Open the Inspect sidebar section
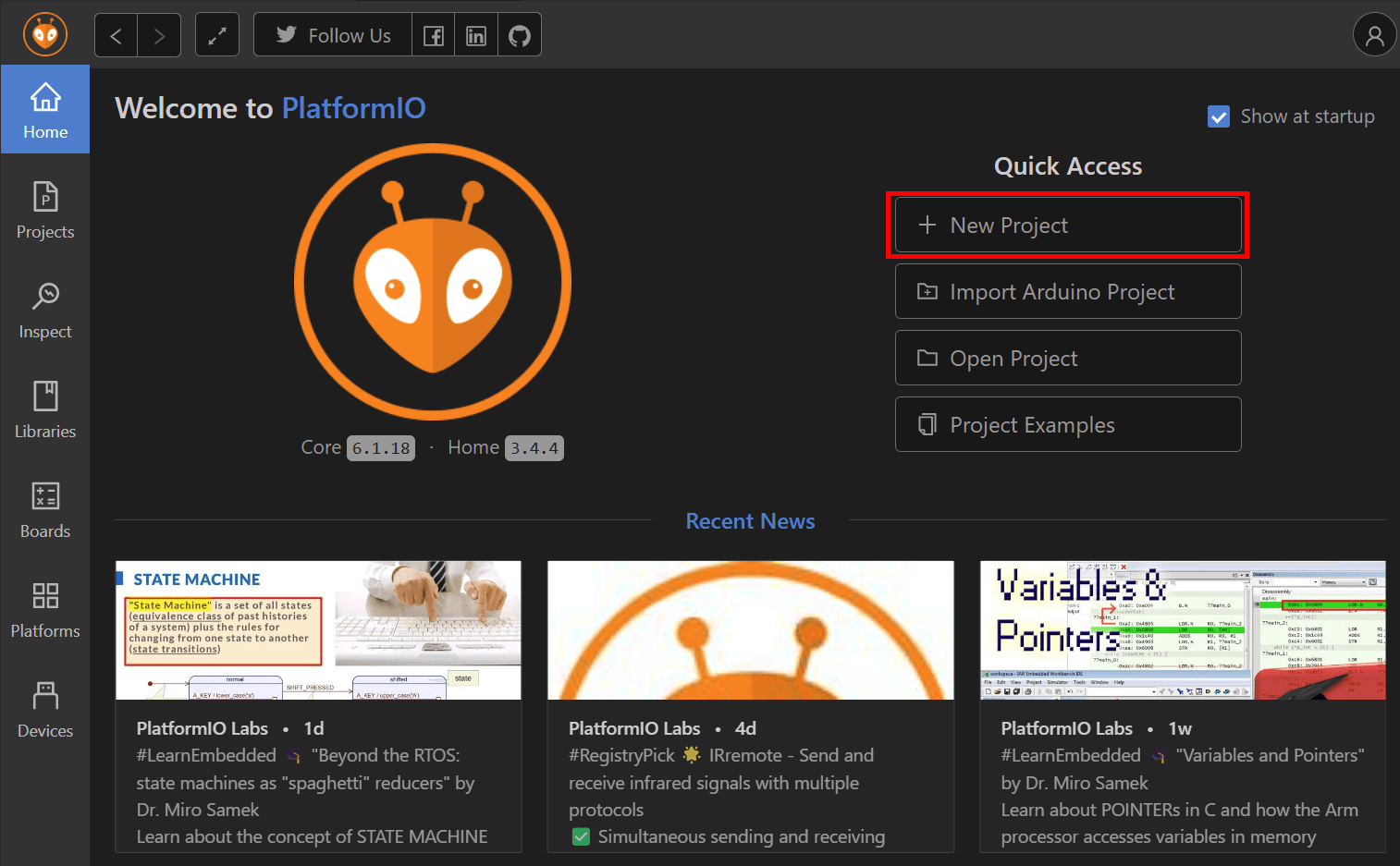 pyautogui.click(x=45, y=311)
